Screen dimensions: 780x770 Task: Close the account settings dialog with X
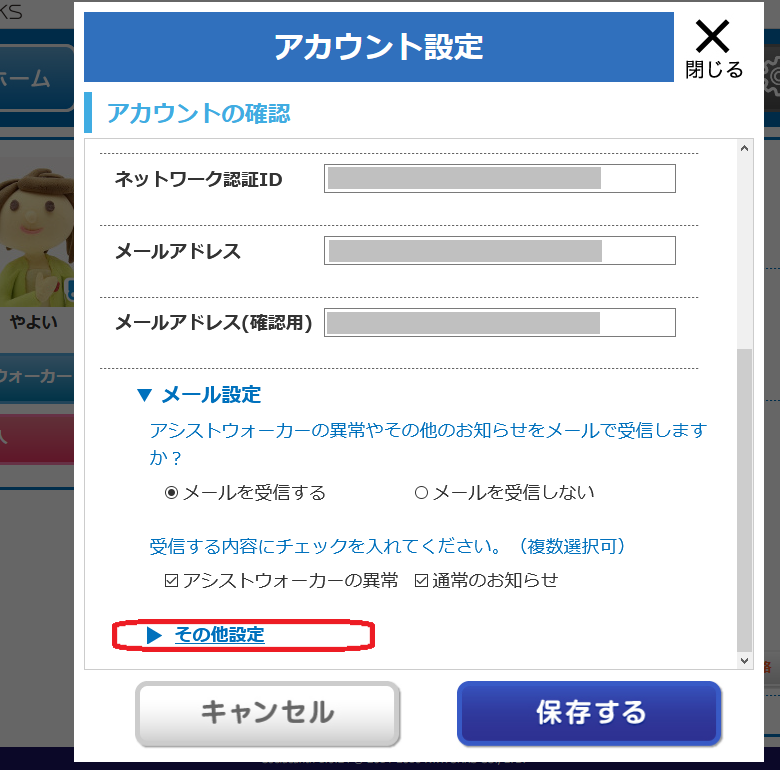click(713, 48)
